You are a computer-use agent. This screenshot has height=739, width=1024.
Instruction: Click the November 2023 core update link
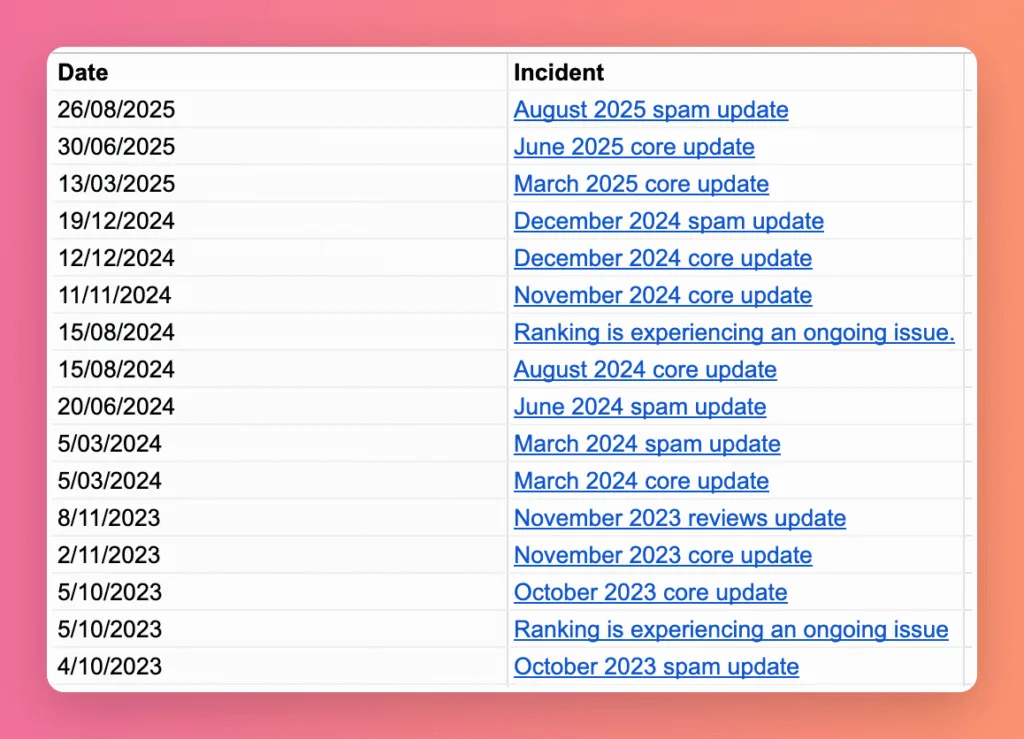pos(663,555)
